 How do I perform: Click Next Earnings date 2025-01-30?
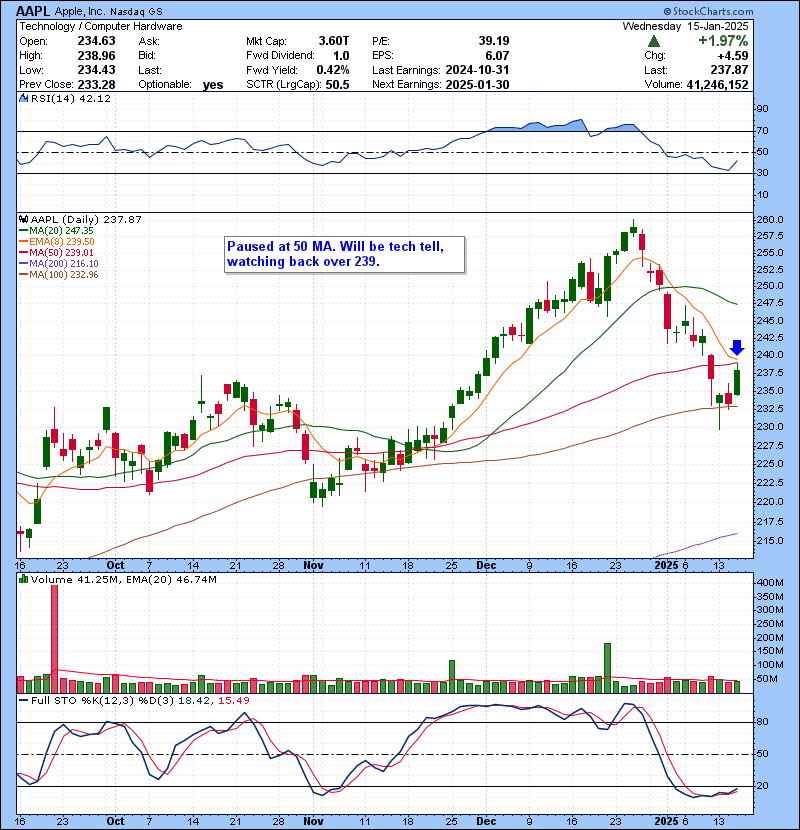click(478, 85)
